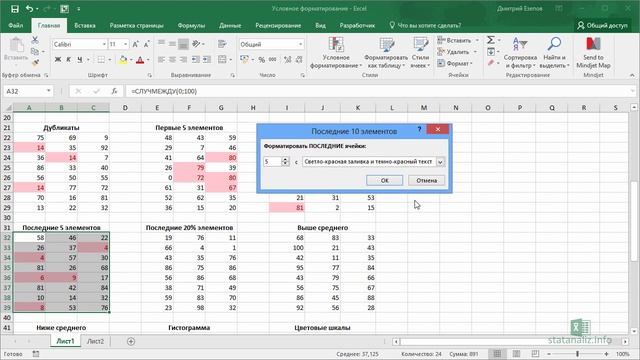Open Условное форматирование menu
The width and height of the screenshot is (640, 360).
coord(336,53)
